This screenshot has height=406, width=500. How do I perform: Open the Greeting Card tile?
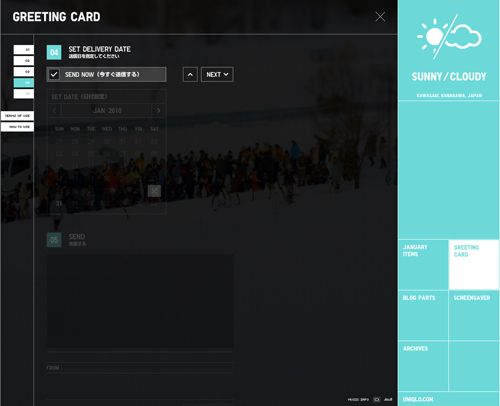(x=474, y=265)
